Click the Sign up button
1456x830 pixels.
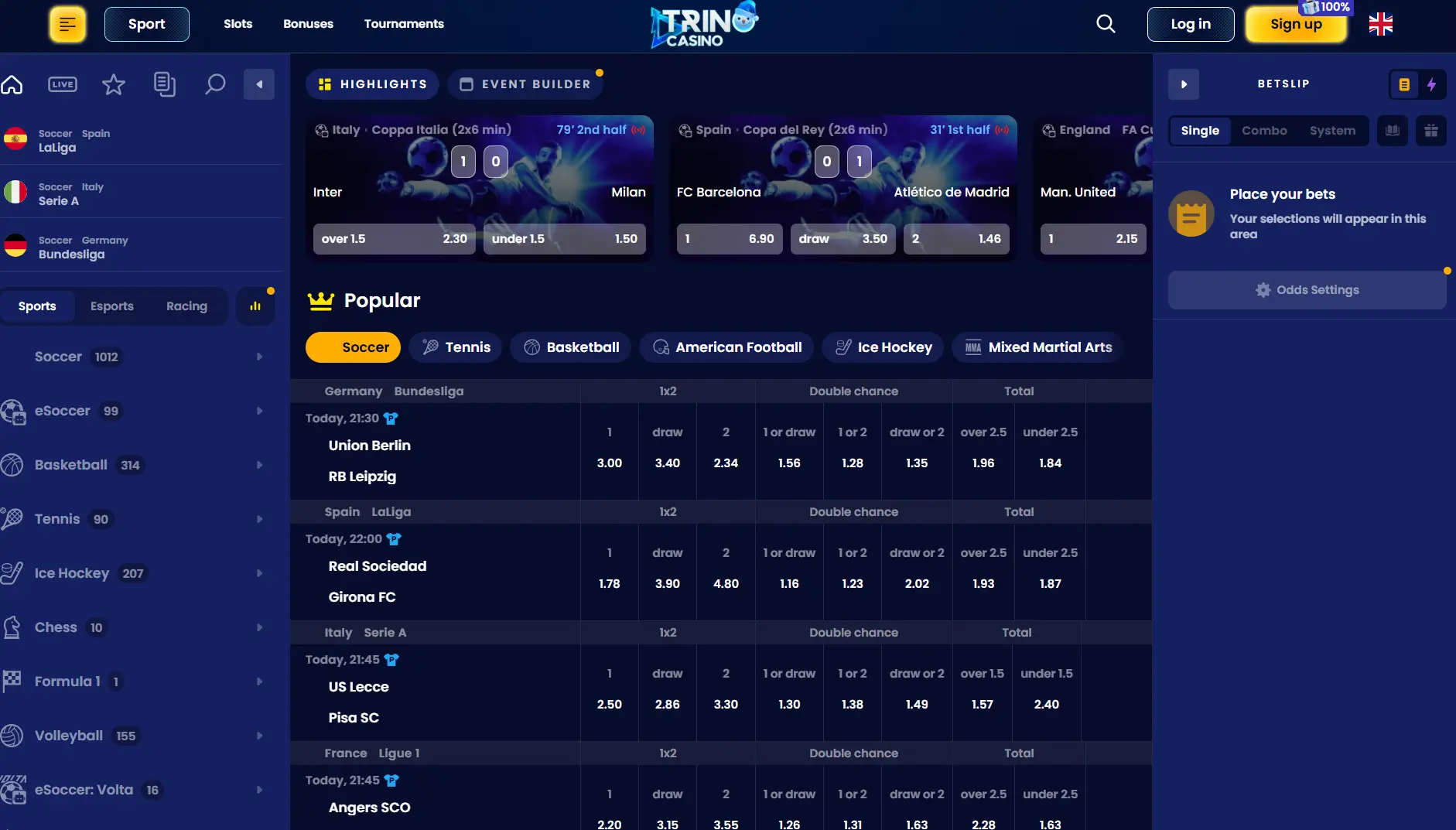click(x=1296, y=24)
